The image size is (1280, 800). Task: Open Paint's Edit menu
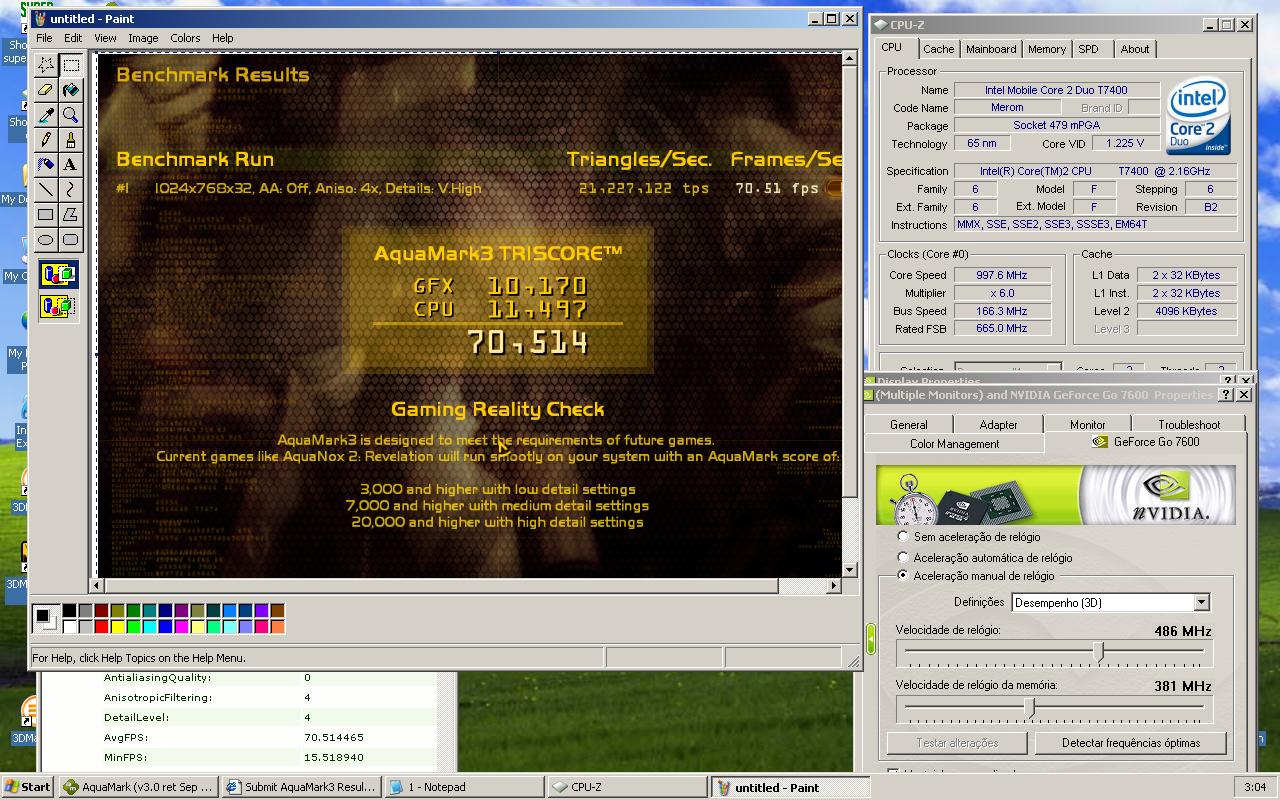[73, 38]
